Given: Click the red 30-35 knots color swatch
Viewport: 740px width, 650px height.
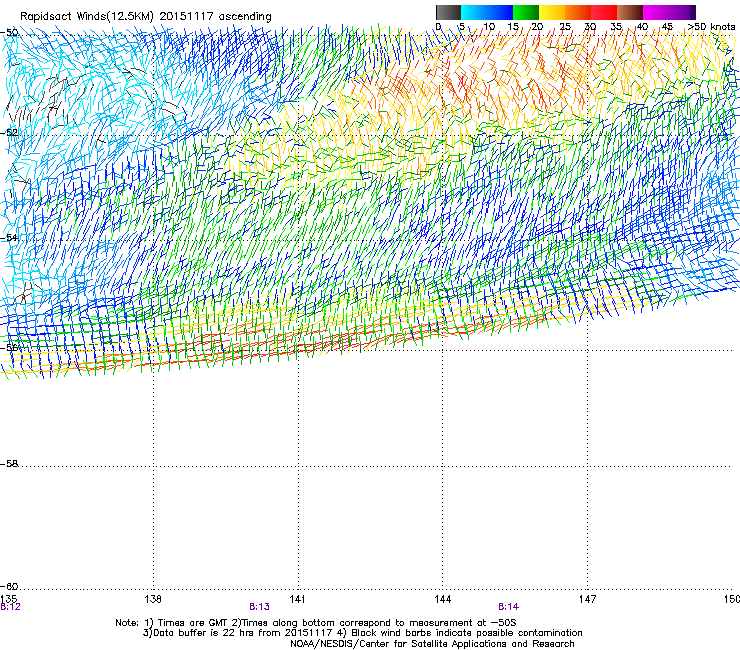Looking at the screenshot, I should (x=604, y=12).
